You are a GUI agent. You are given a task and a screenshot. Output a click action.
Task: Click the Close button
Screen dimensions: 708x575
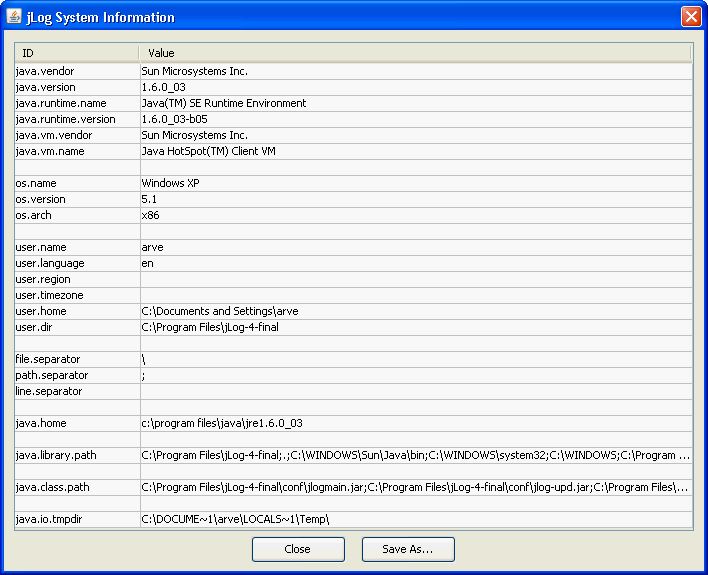pyautogui.click(x=297, y=549)
